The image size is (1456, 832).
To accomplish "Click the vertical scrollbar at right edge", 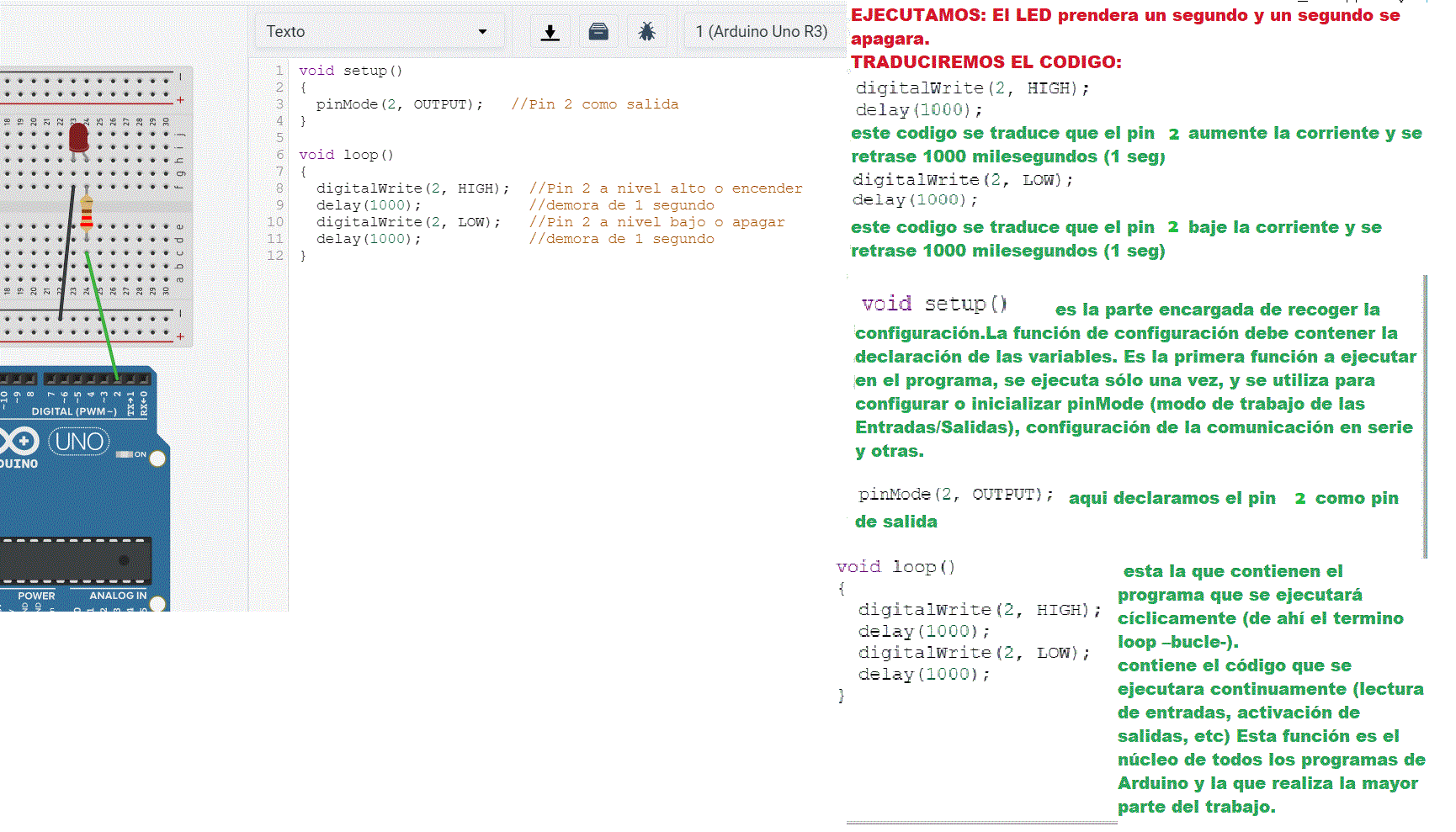I will (1425, 416).
